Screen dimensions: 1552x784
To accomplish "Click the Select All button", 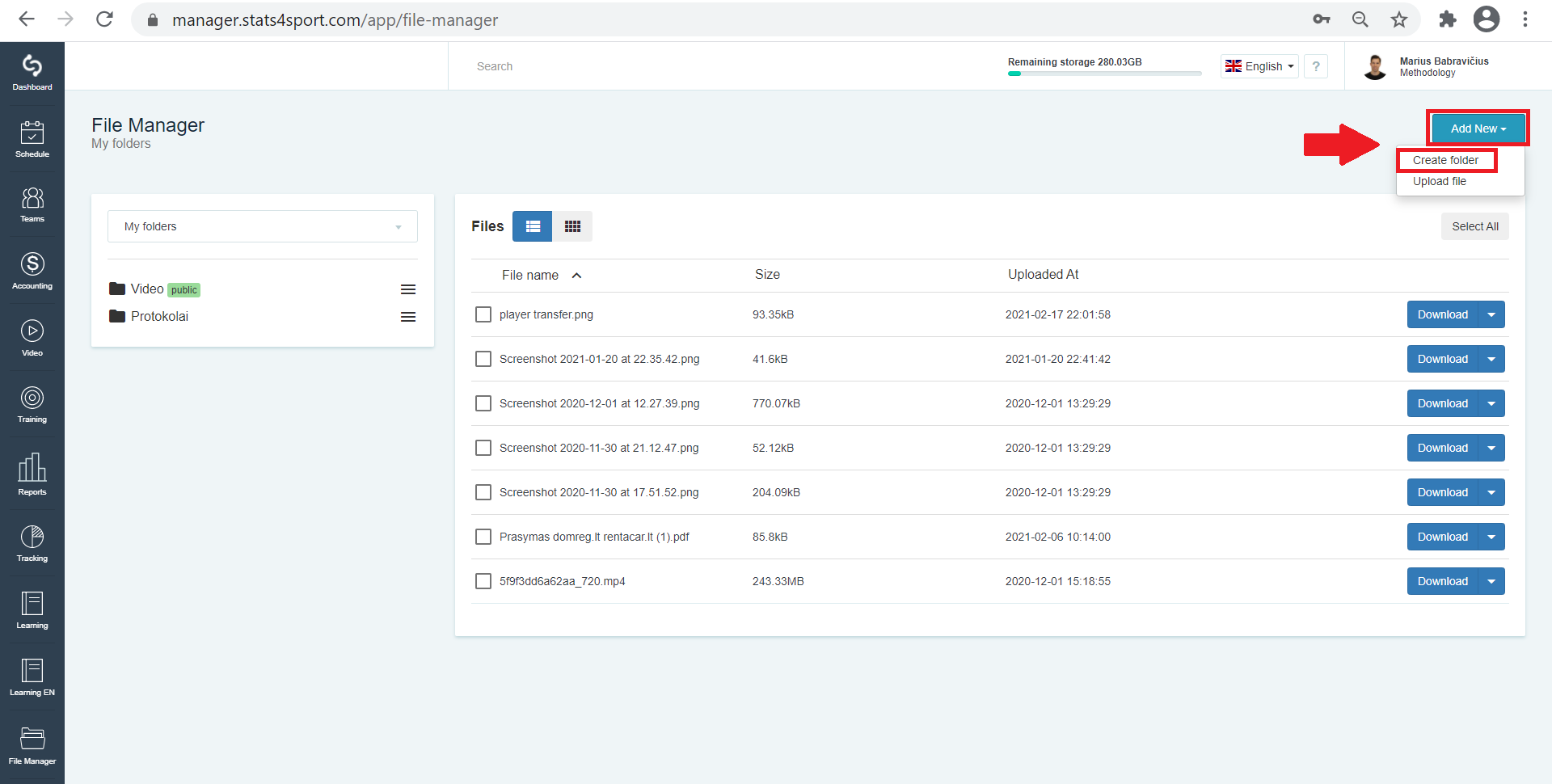I will 1475,226.
